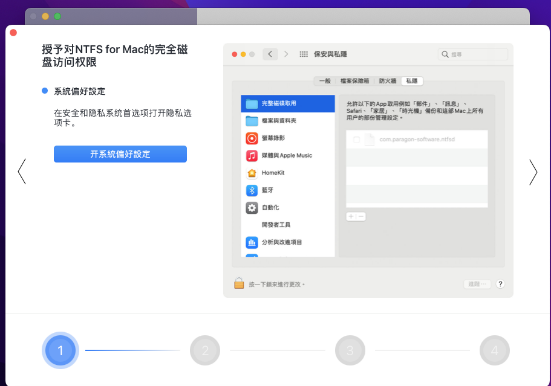Screen dimensions: 551x386
Task: Go to the previous wizard page arrow
Action: tap(22, 171)
